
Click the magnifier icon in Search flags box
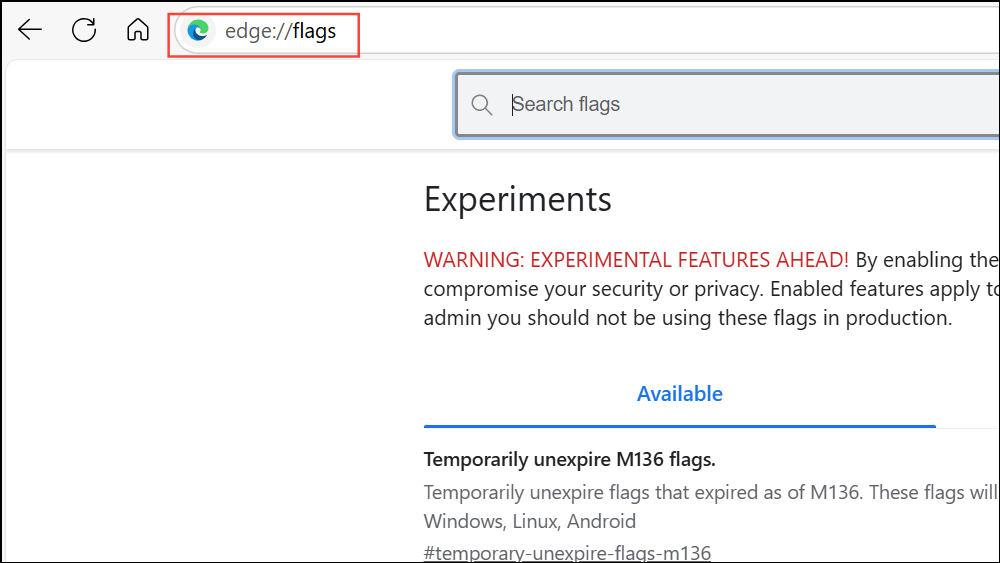click(482, 105)
